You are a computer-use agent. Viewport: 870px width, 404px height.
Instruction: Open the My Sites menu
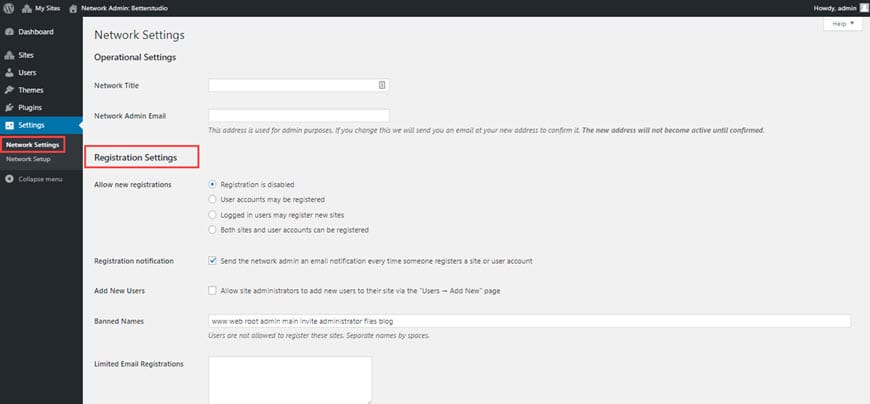(x=41, y=8)
